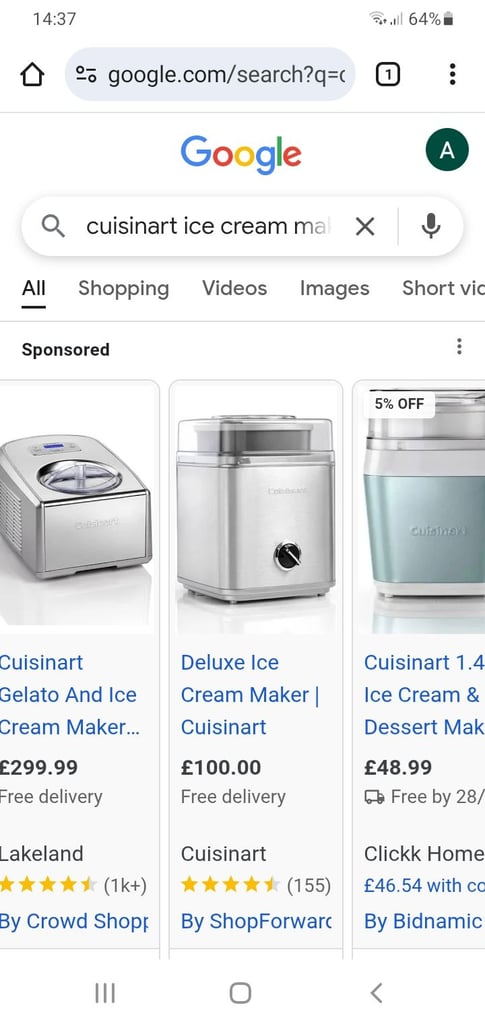
Task: Tap the Android recent apps button
Action: click(104, 993)
